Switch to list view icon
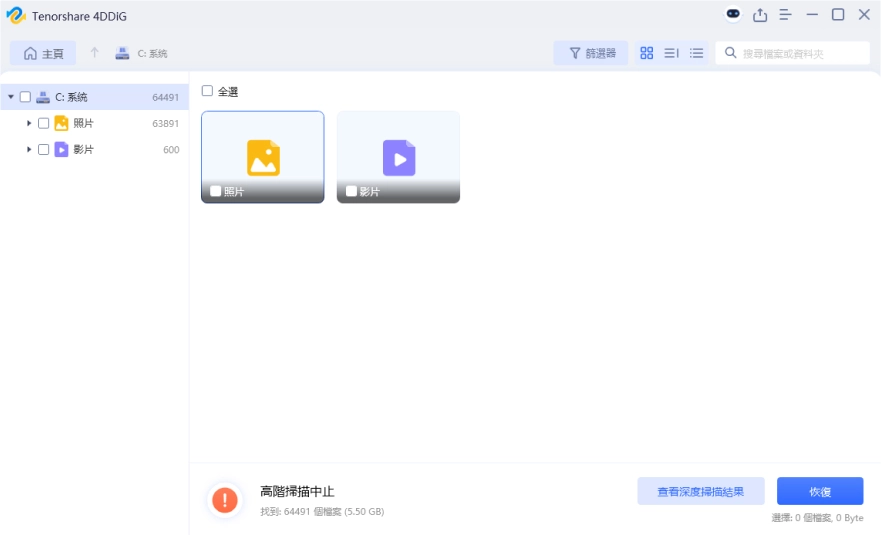This screenshot has width=881, height=535. pyautogui.click(x=696, y=53)
